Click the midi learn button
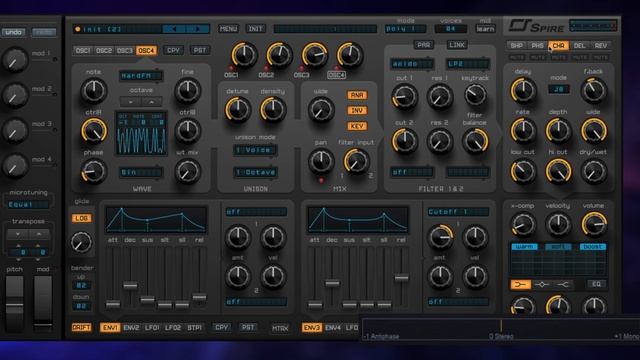Image resolution: width=640 pixels, height=360 pixels. pos(485,29)
